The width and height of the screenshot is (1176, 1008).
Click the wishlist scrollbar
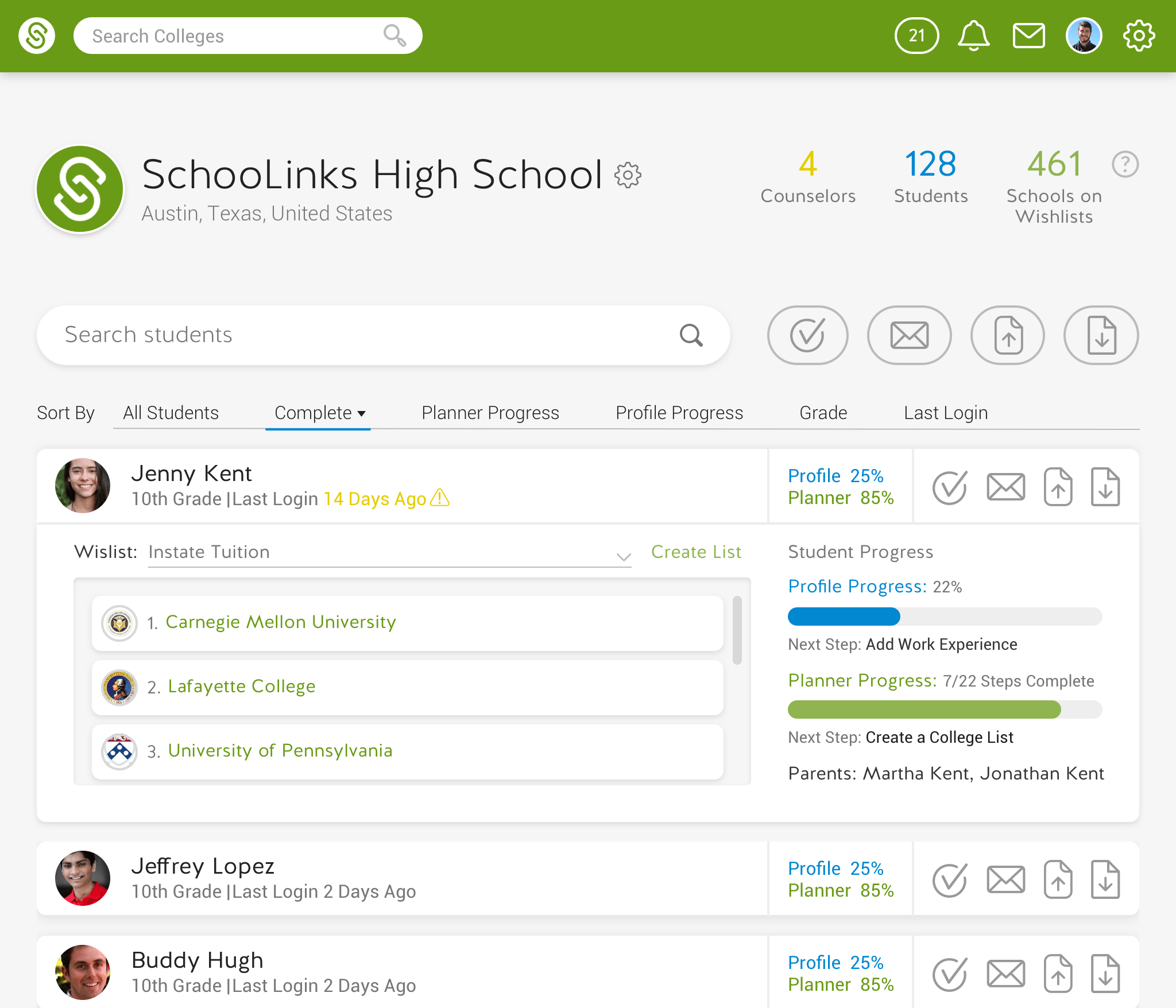pos(737,630)
